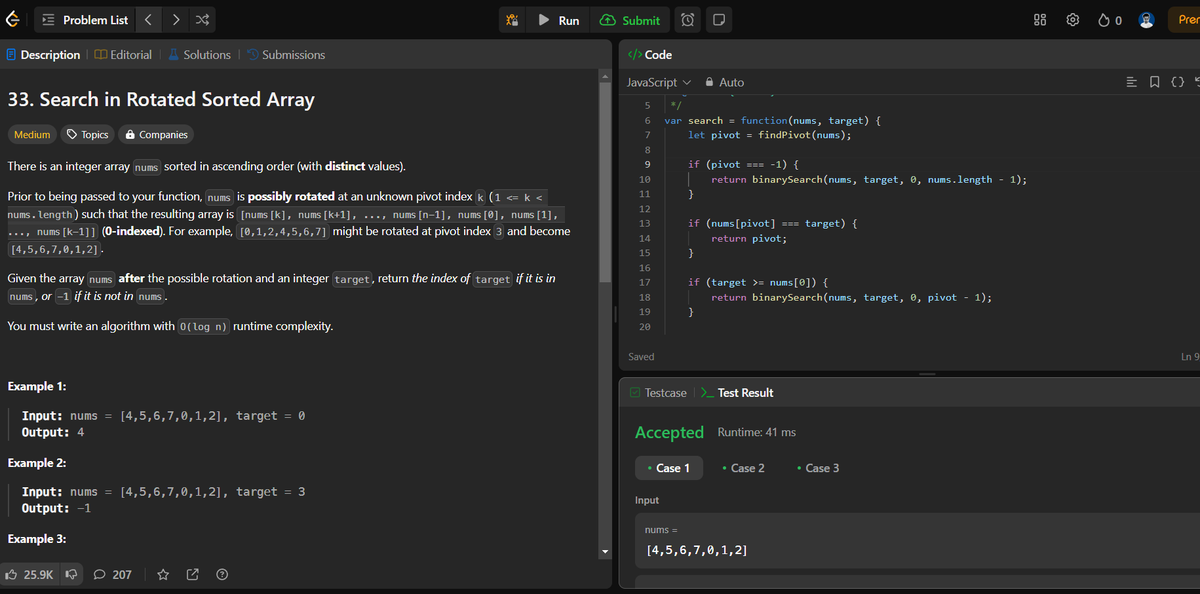Click the 'return pivot;' line
The width and height of the screenshot is (1200, 594).
pyautogui.click(x=749, y=239)
